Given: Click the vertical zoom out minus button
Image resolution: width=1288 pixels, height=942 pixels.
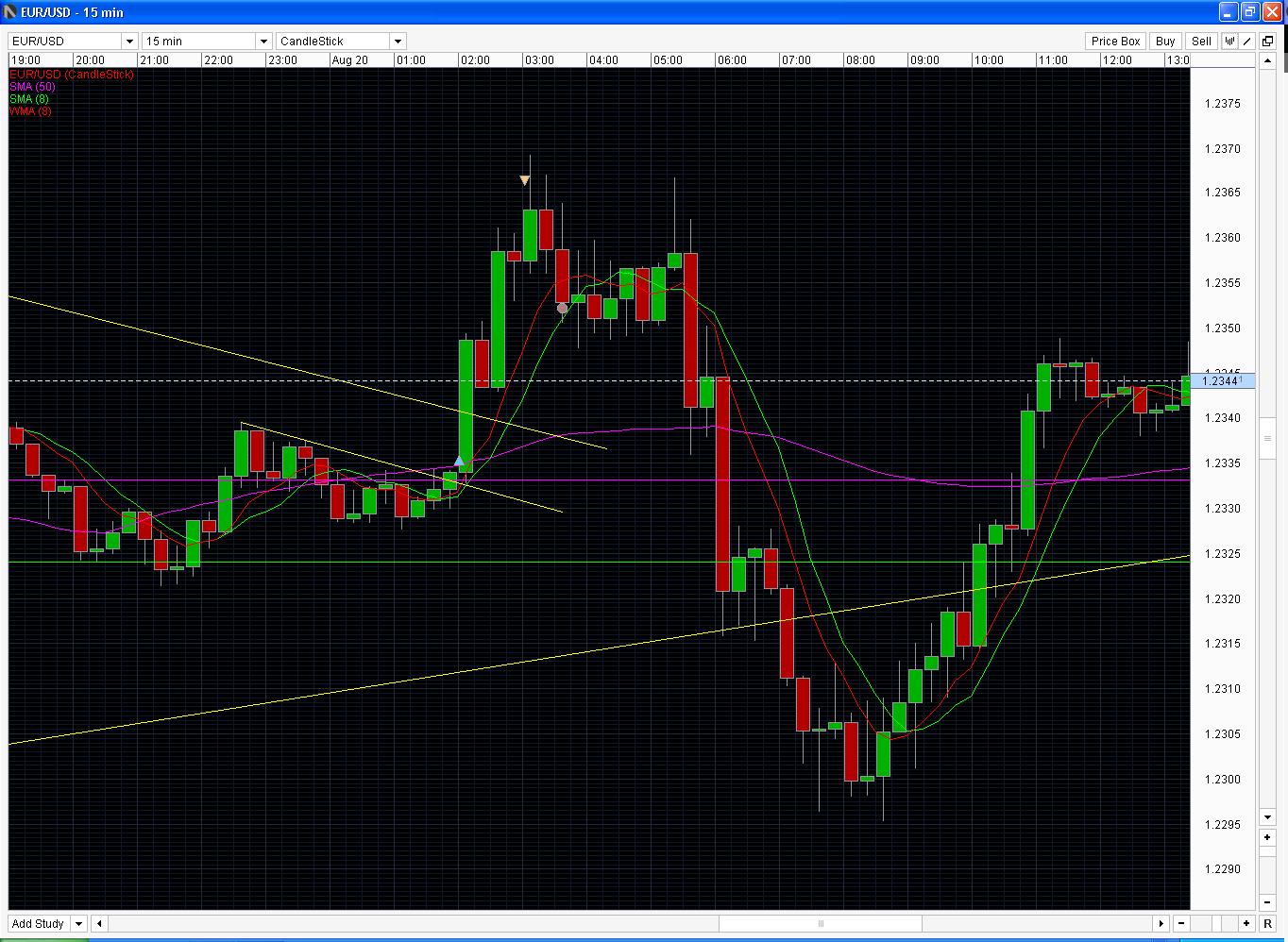Looking at the screenshot, I should [1267, 902].
